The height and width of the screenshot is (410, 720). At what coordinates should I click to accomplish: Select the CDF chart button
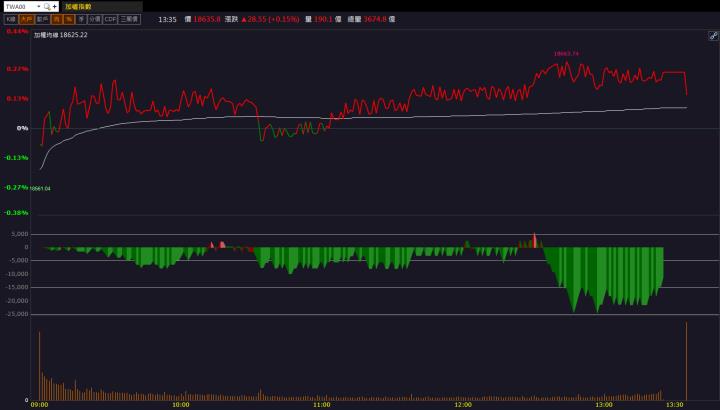point(110,19)
